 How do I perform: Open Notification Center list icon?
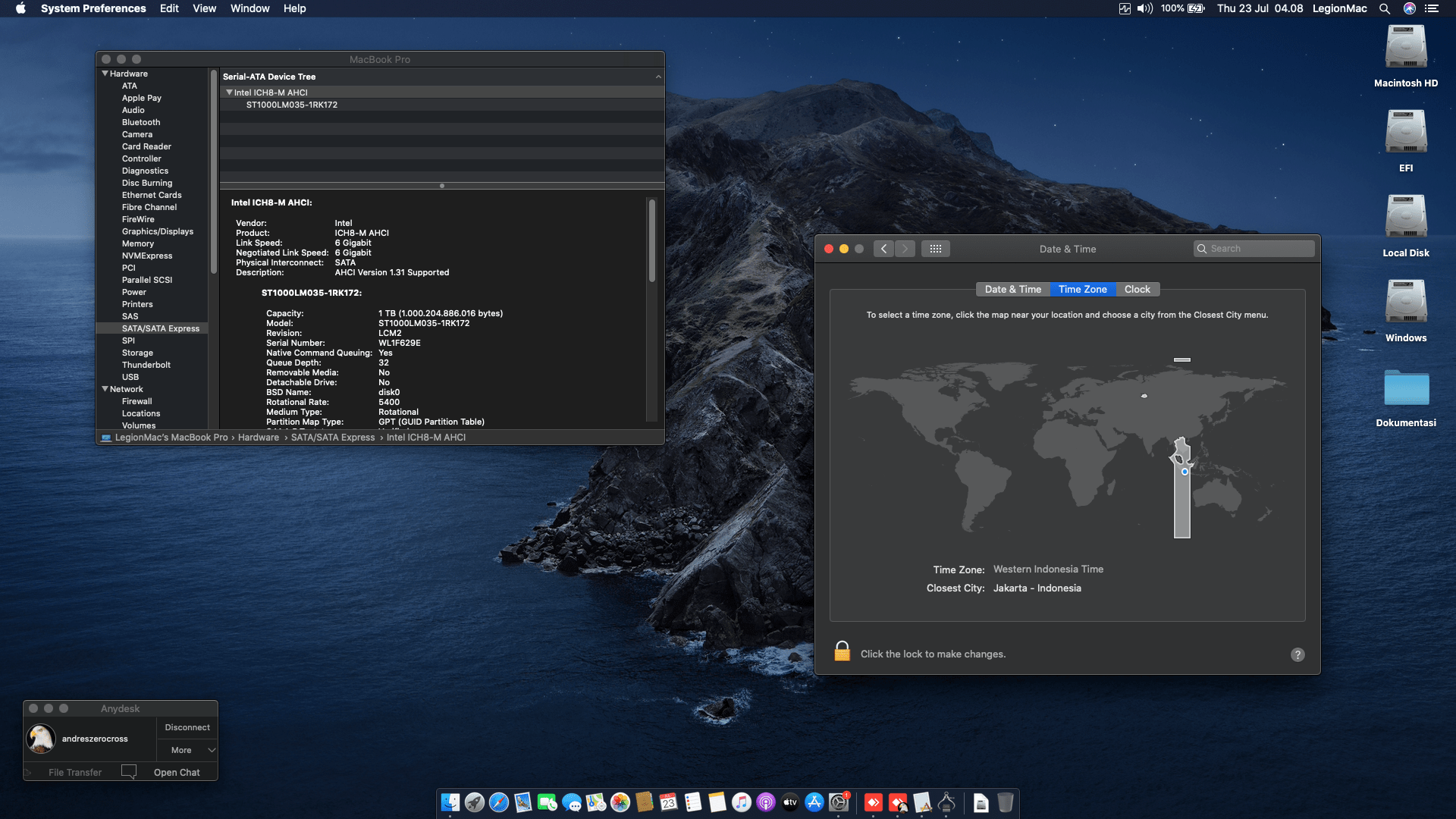[1432, 8]
